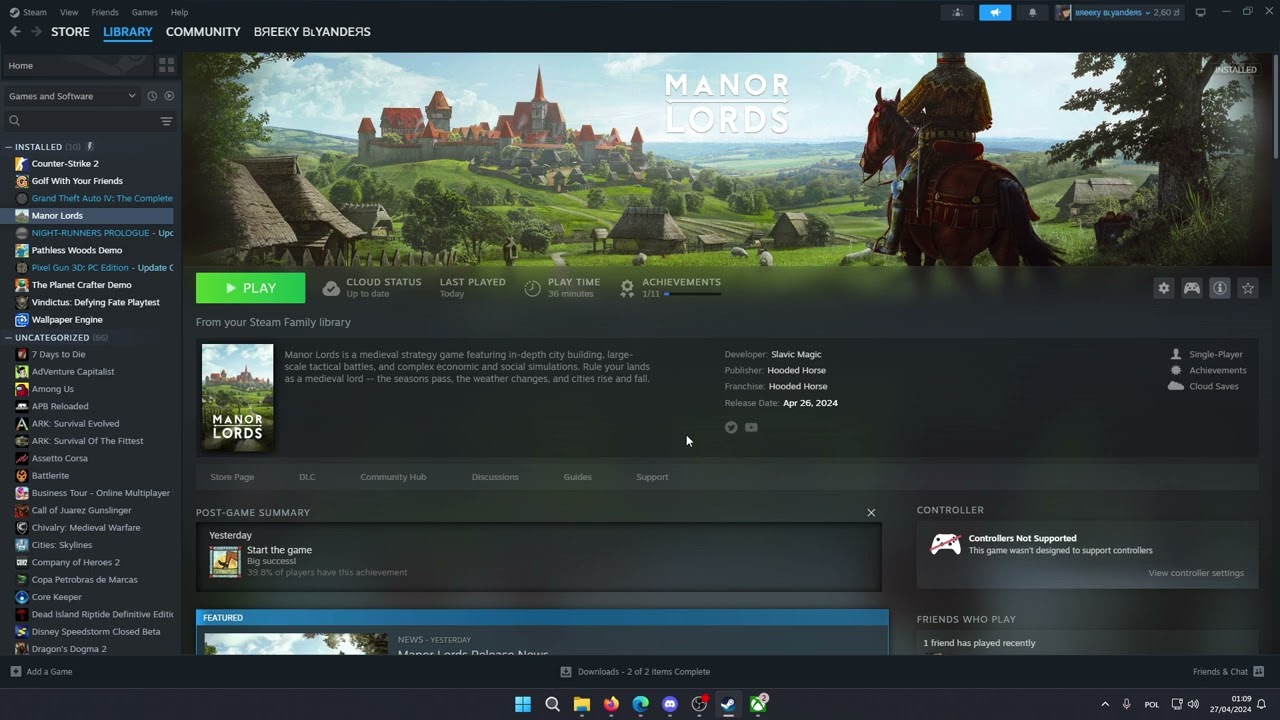
Task: Open the account dropdown showing the 2,60 zł balance
Action: pos(1118,12)
